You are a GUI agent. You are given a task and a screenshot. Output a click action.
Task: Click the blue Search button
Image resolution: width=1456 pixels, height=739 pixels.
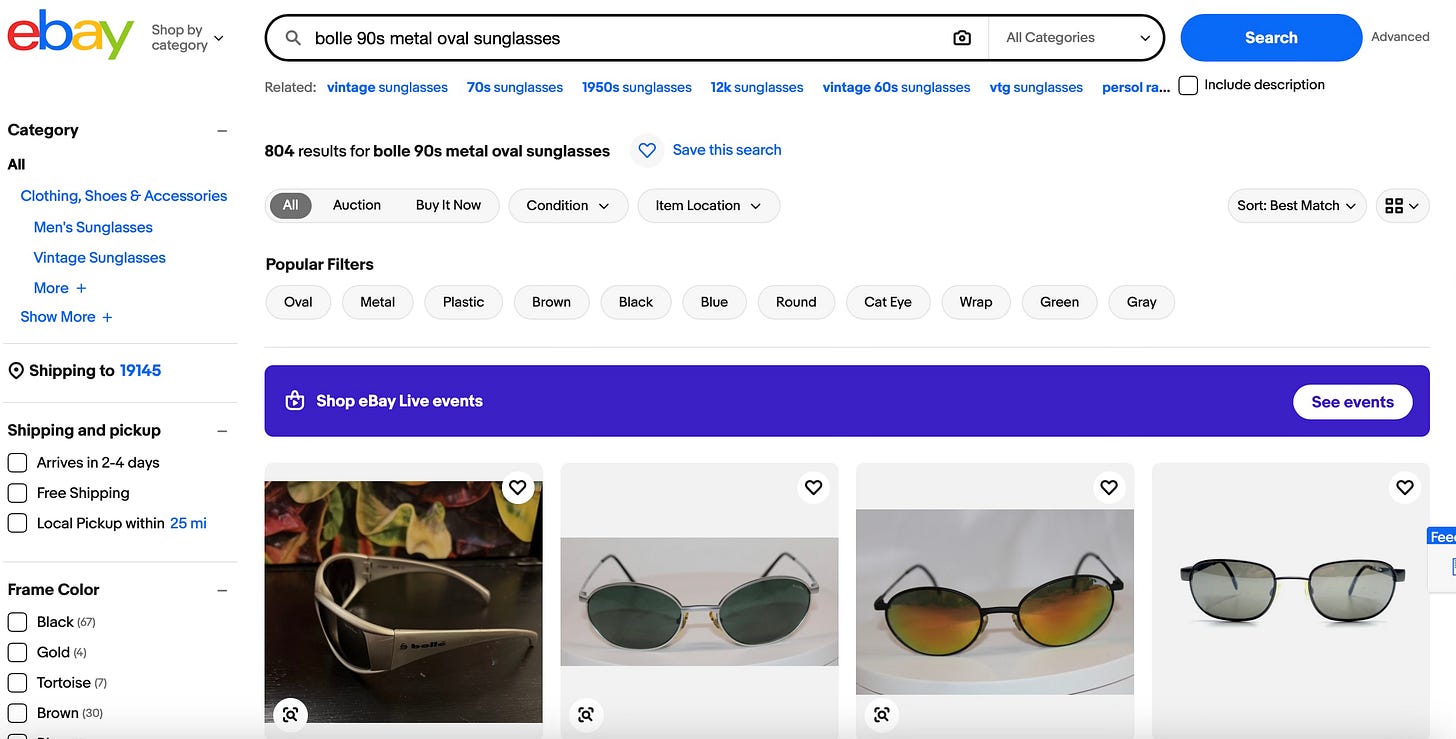pos(1271,38)
